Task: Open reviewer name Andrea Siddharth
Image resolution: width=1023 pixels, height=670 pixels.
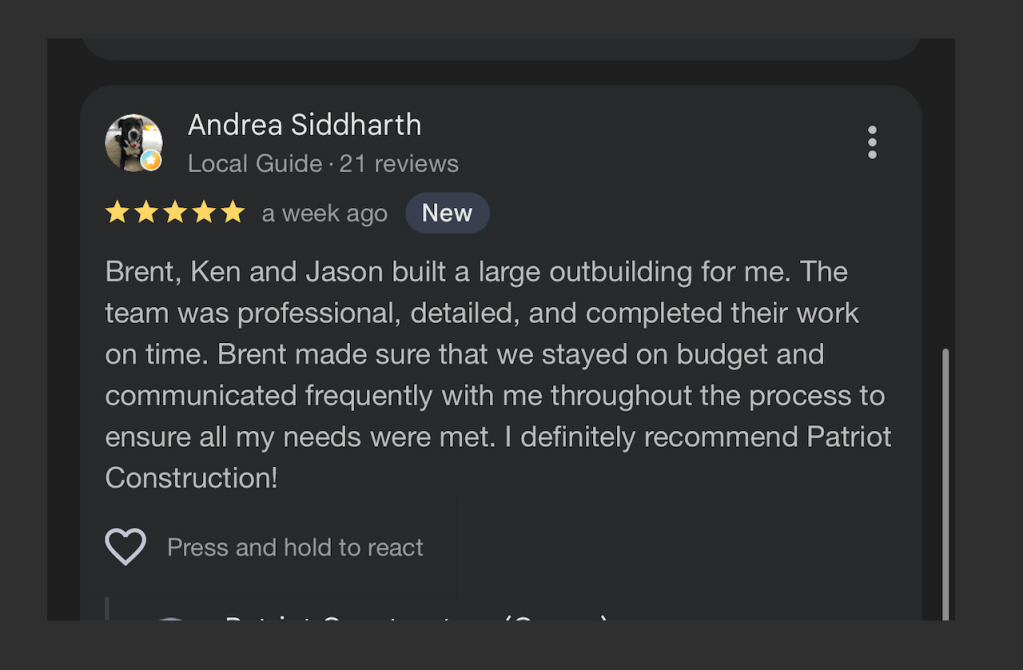Action: pyautogui.click(x=304, y=125)
